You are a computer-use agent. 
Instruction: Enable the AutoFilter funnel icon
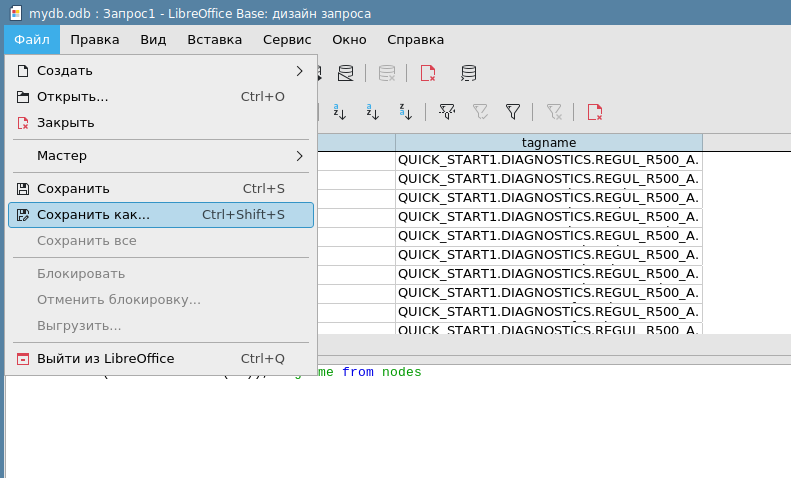coord(447,112)
